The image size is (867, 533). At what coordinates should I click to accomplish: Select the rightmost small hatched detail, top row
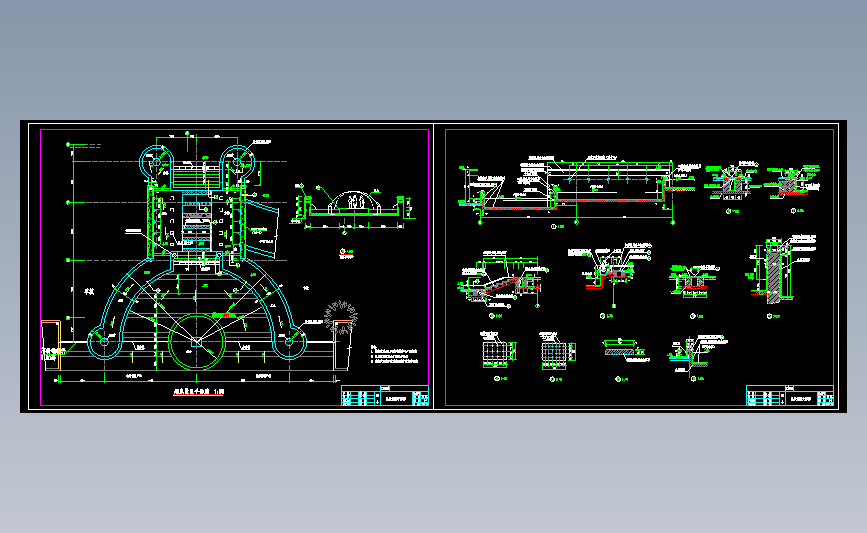coord(794,181)
